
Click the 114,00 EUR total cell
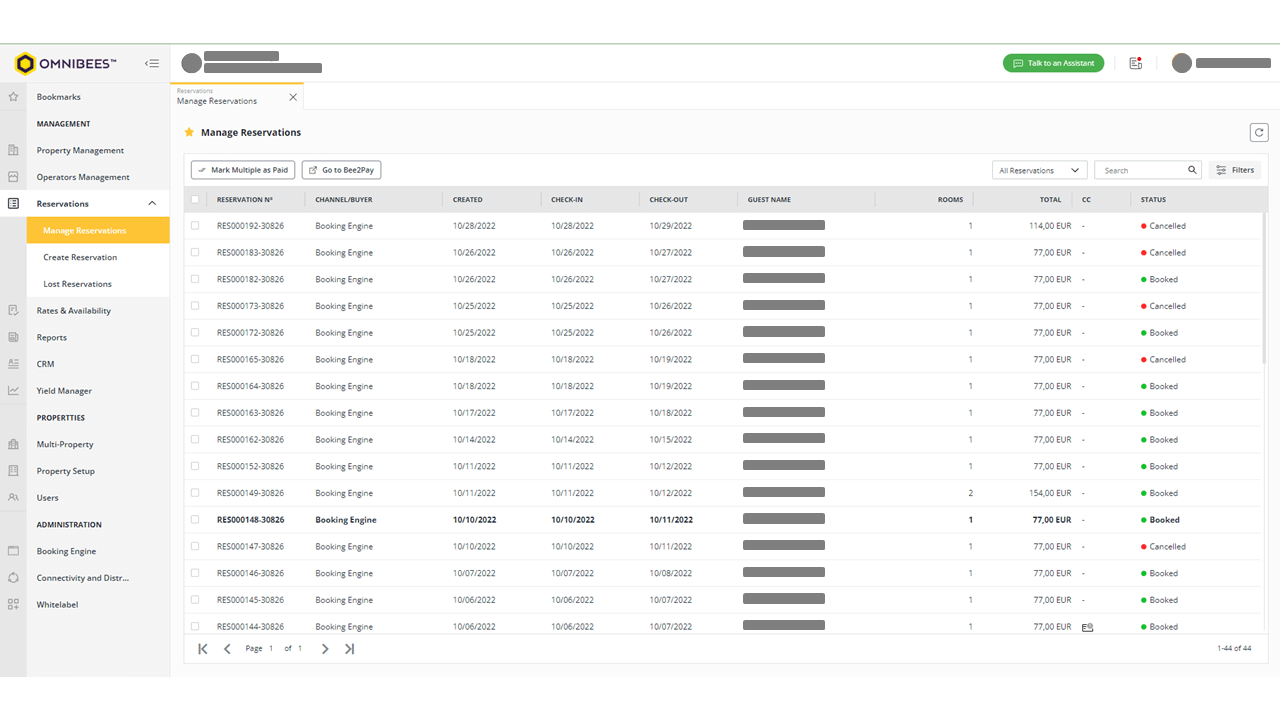[1051, 226]
